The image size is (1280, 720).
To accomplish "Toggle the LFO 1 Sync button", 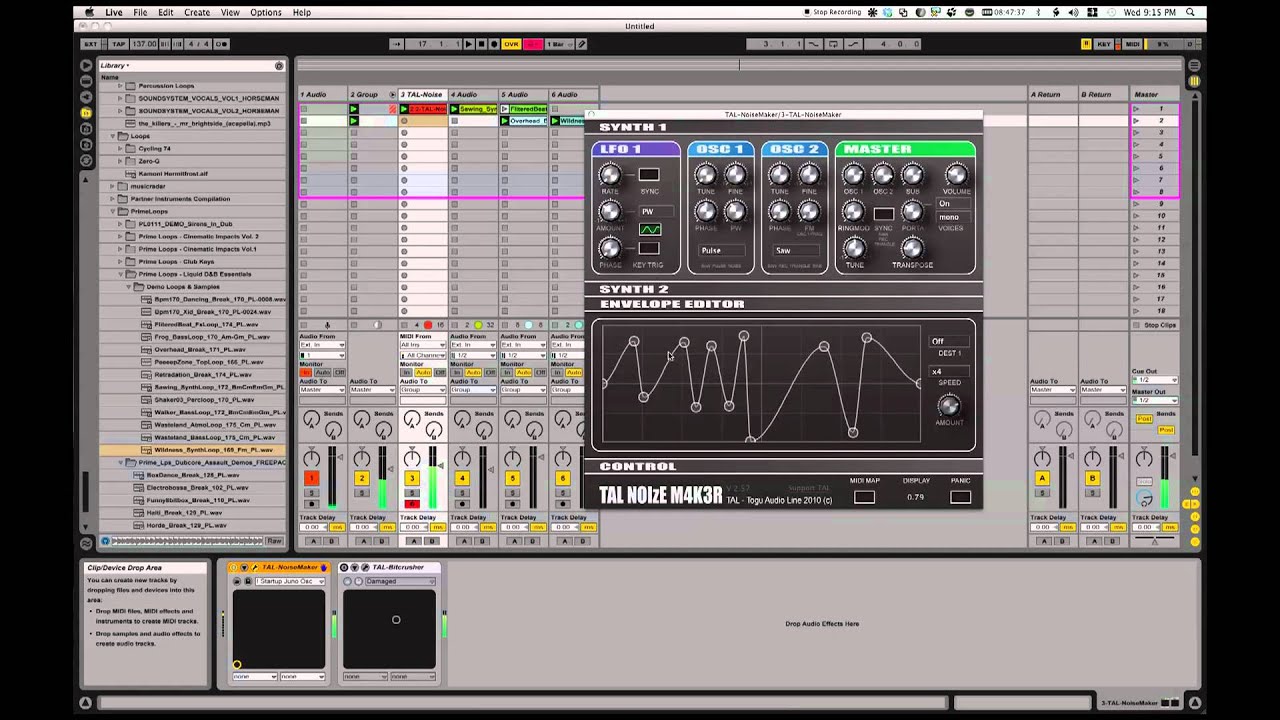I will [649, 174].
